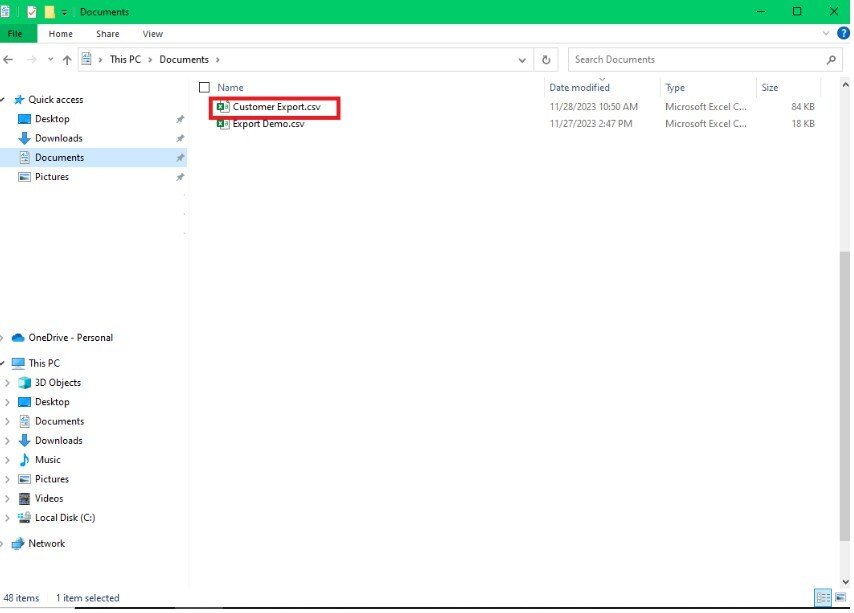Click the New Folder icon in title bar
This screenshot has height=613, width=854.
(x=49, y=12)
